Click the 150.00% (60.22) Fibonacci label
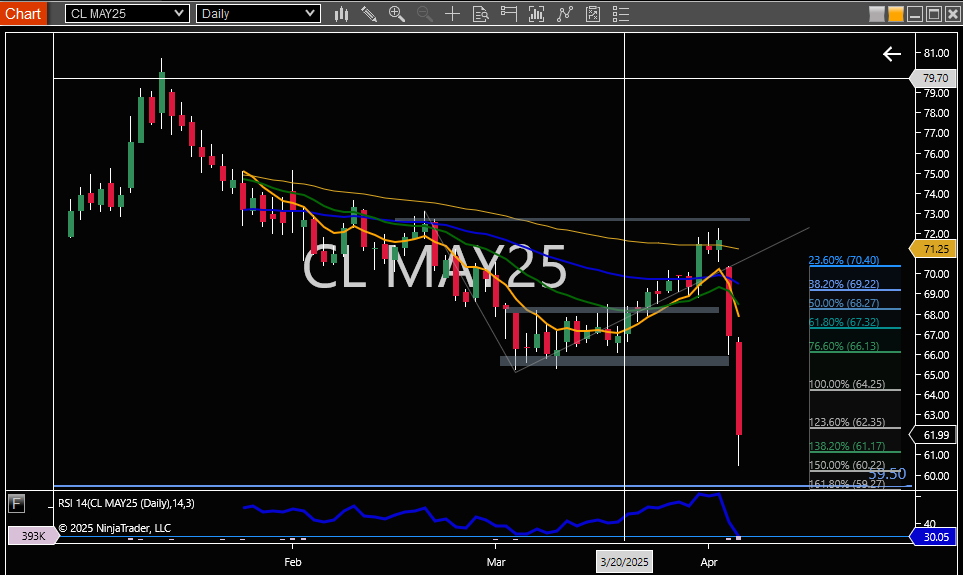 point(847,465)
